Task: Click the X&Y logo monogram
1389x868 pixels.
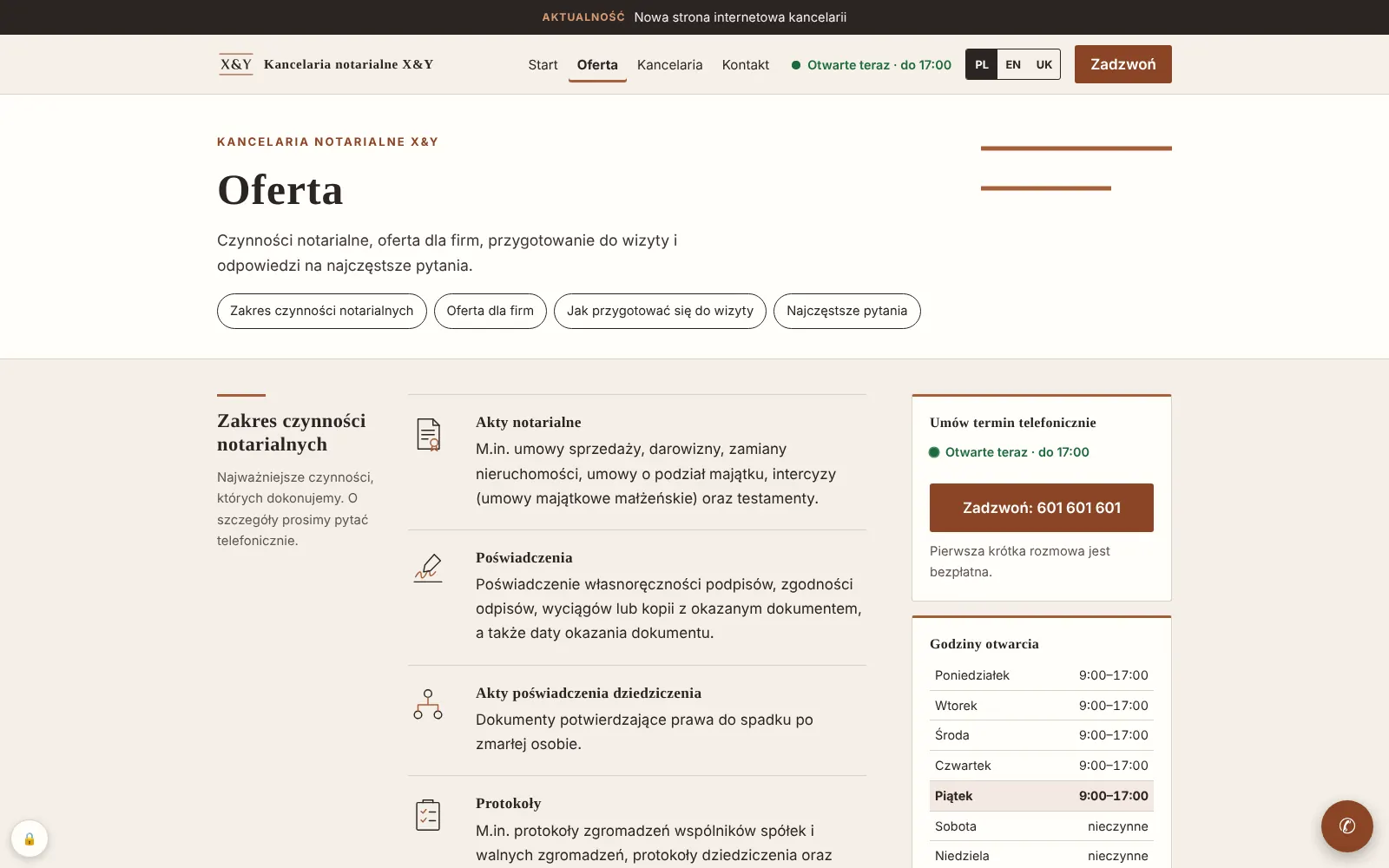Action: pyautogui.click(x=236, y=64)
